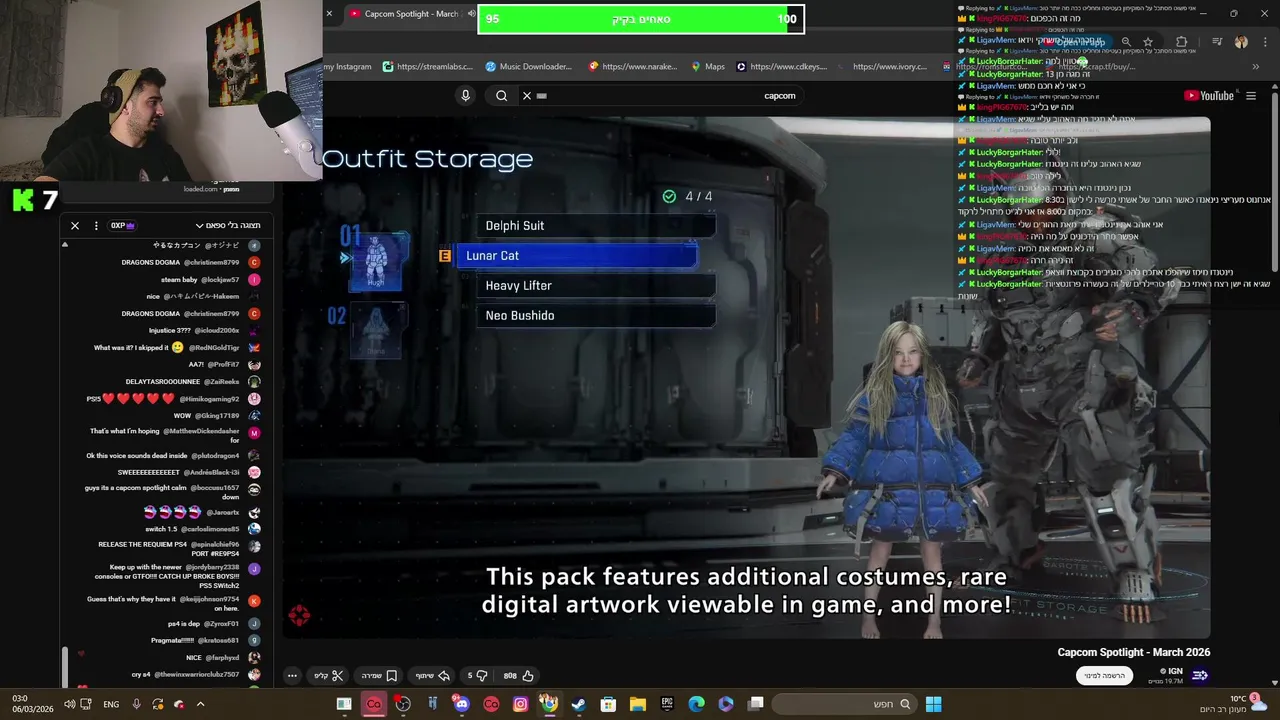The image size is (1280, 720).
Task: Click the share arrow button
Action: pyautogui.click(x=433, y=676)
